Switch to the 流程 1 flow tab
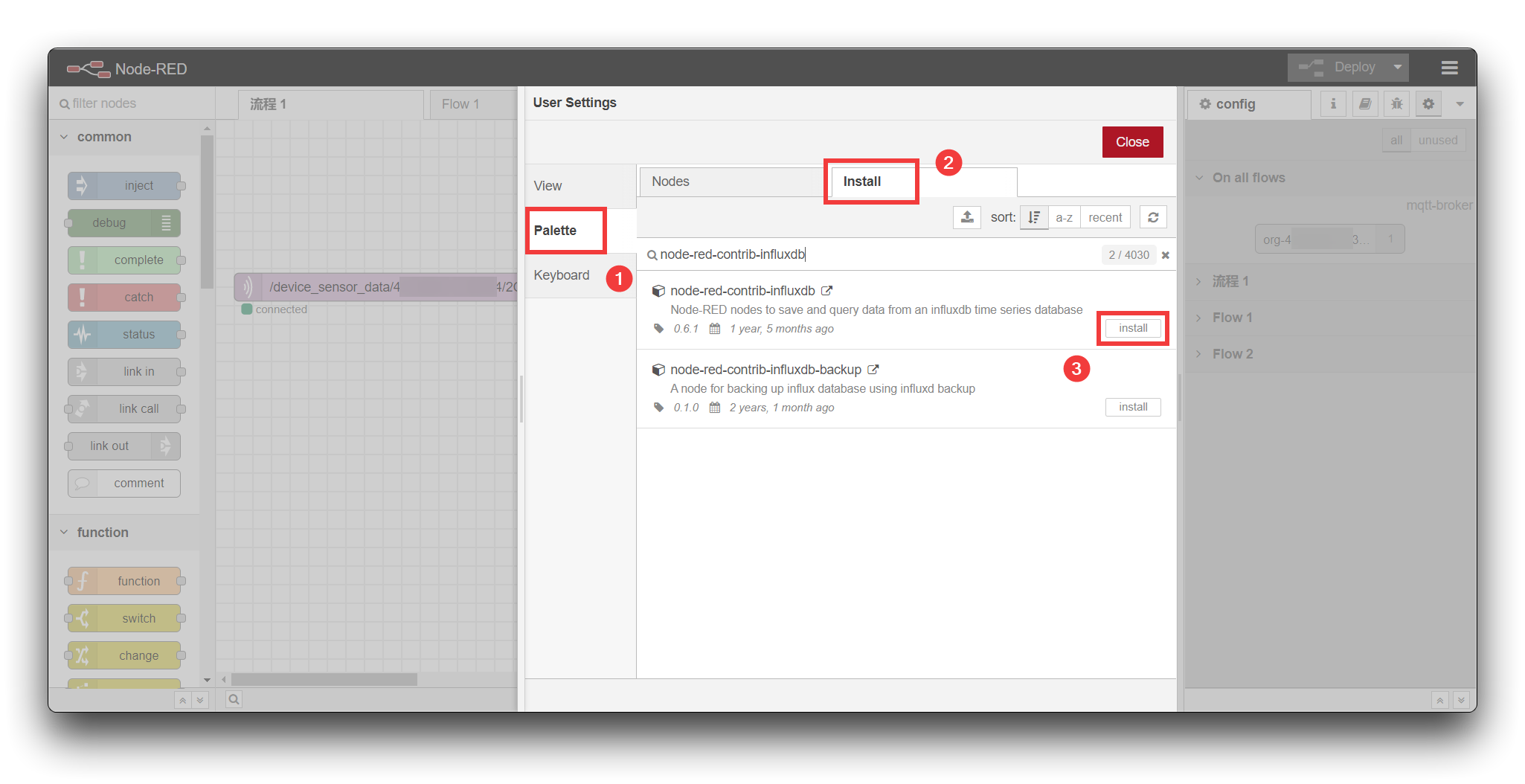Screen dimensions: 1525x784 click(x=330, y=105)
